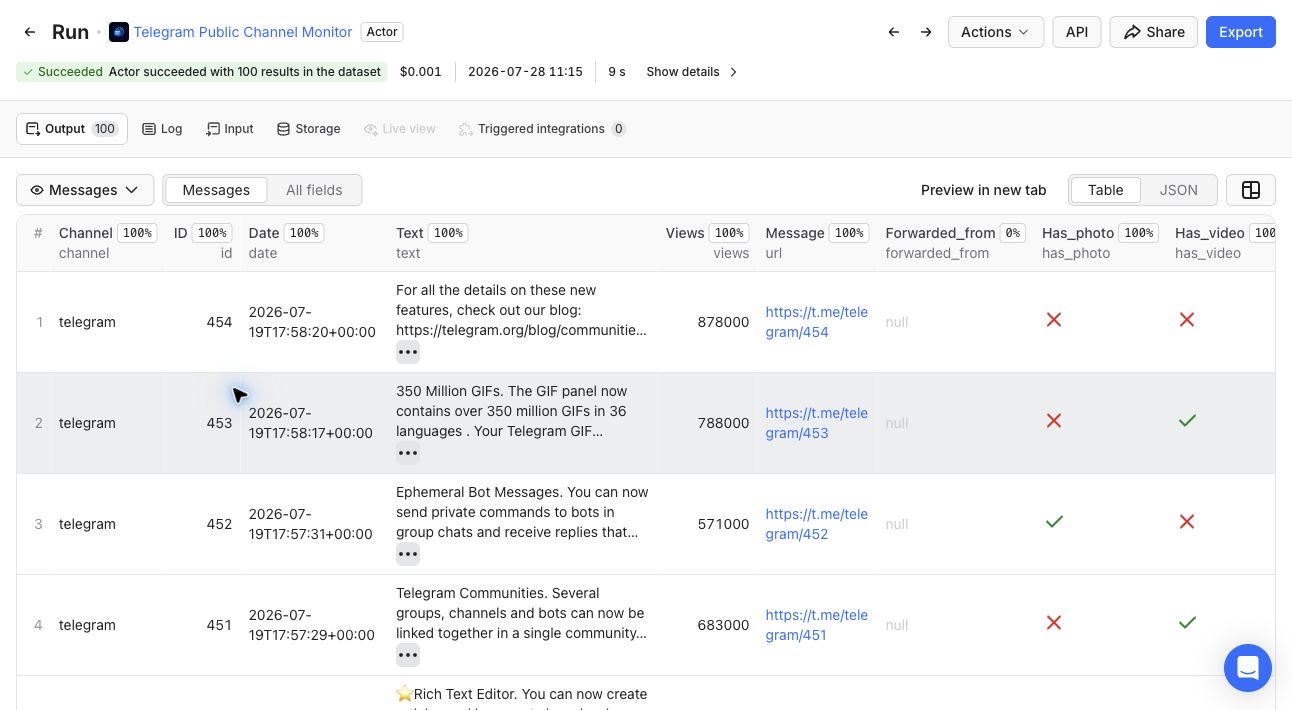This screenshot has width=1292, height=710.
Task: Expand text ellipsis in row 453
Action: coord(407,453)
